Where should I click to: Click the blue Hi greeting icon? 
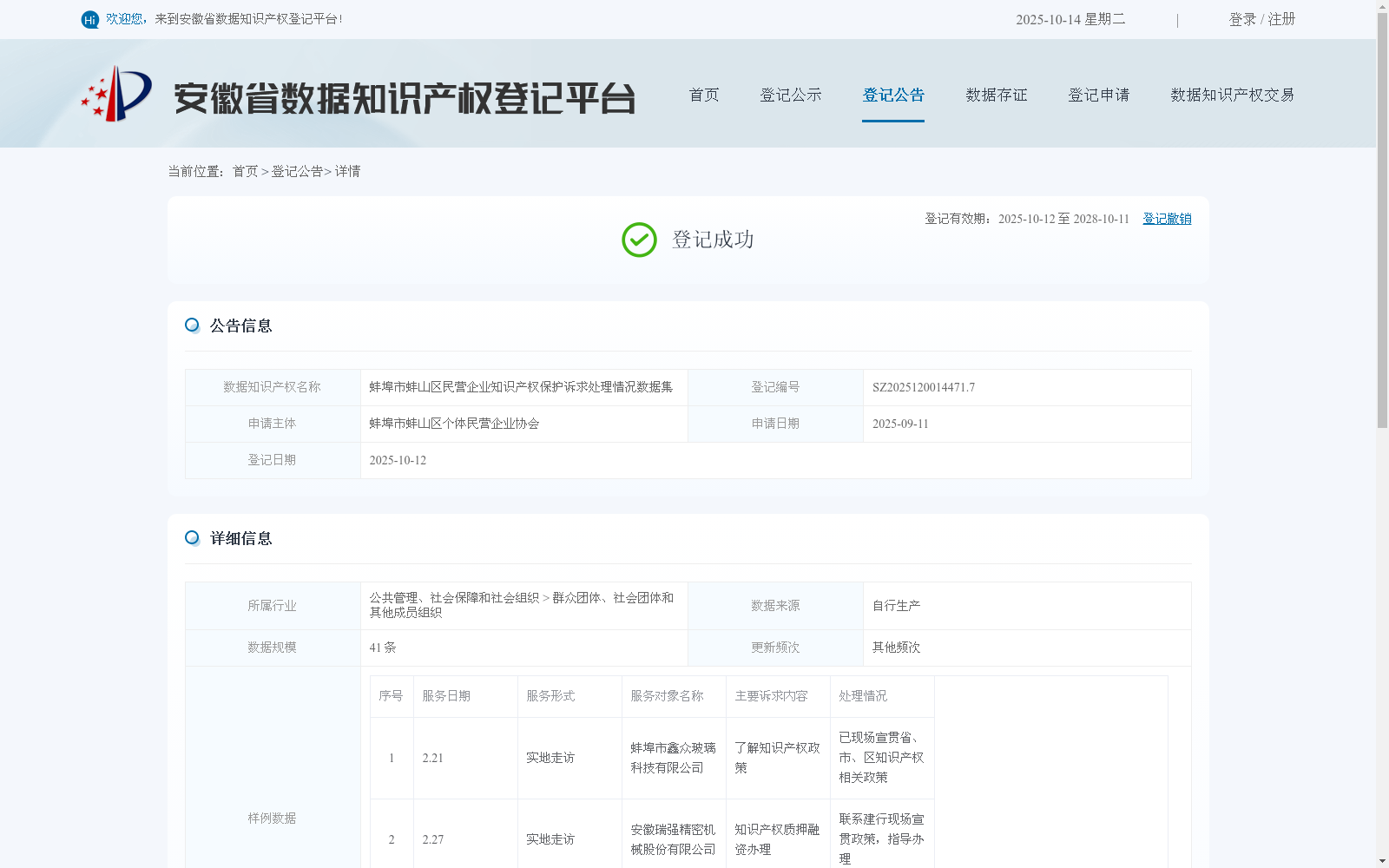[x=90, y=19]
